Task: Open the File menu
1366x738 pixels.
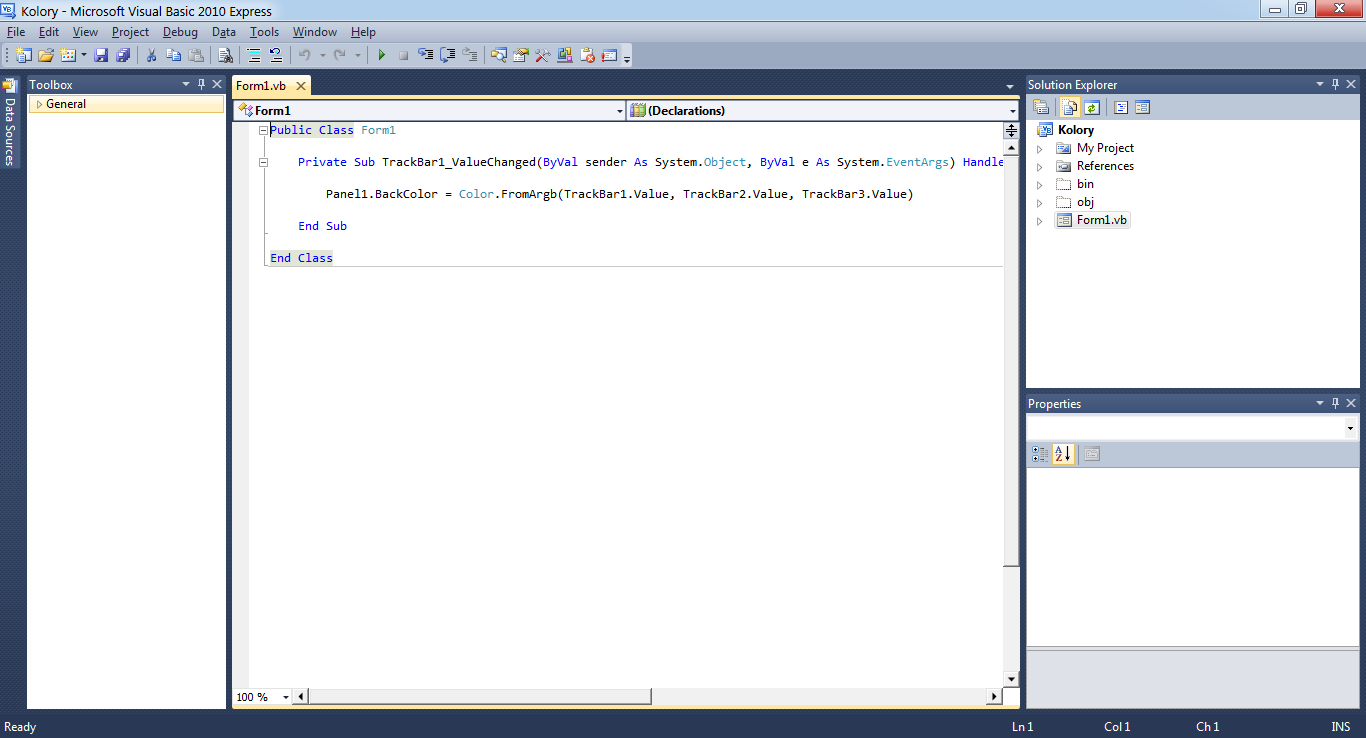Action: [16, 32]
